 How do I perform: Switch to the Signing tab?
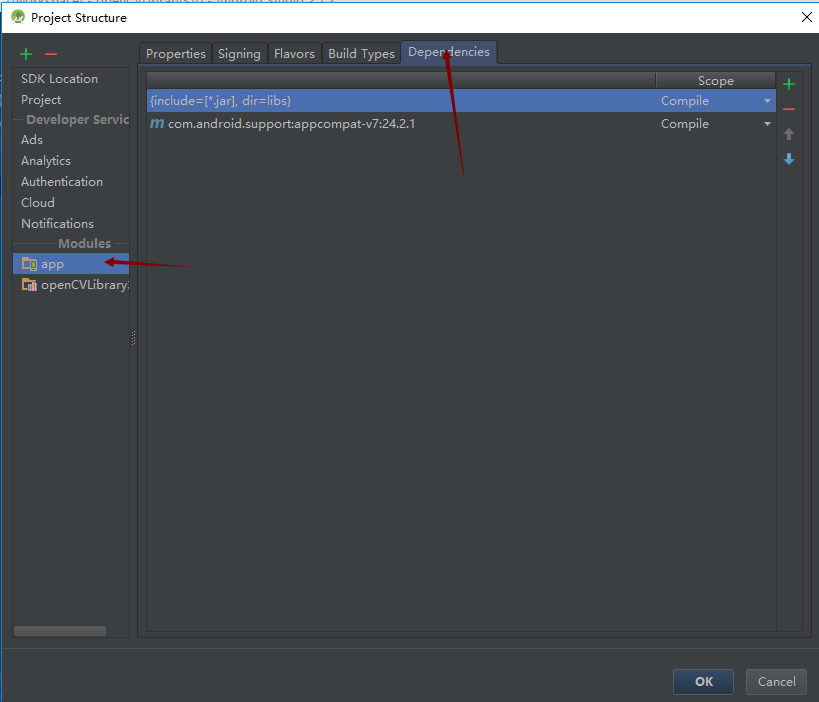click(x=239, y=54)
